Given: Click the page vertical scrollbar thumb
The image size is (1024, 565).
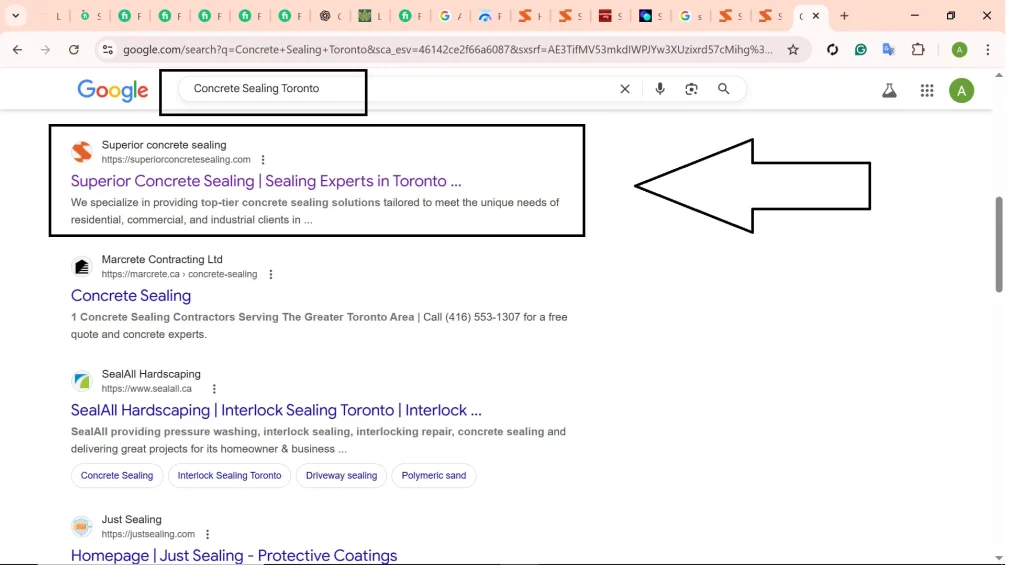Looking at the screenshot, I should pos(999,244).
